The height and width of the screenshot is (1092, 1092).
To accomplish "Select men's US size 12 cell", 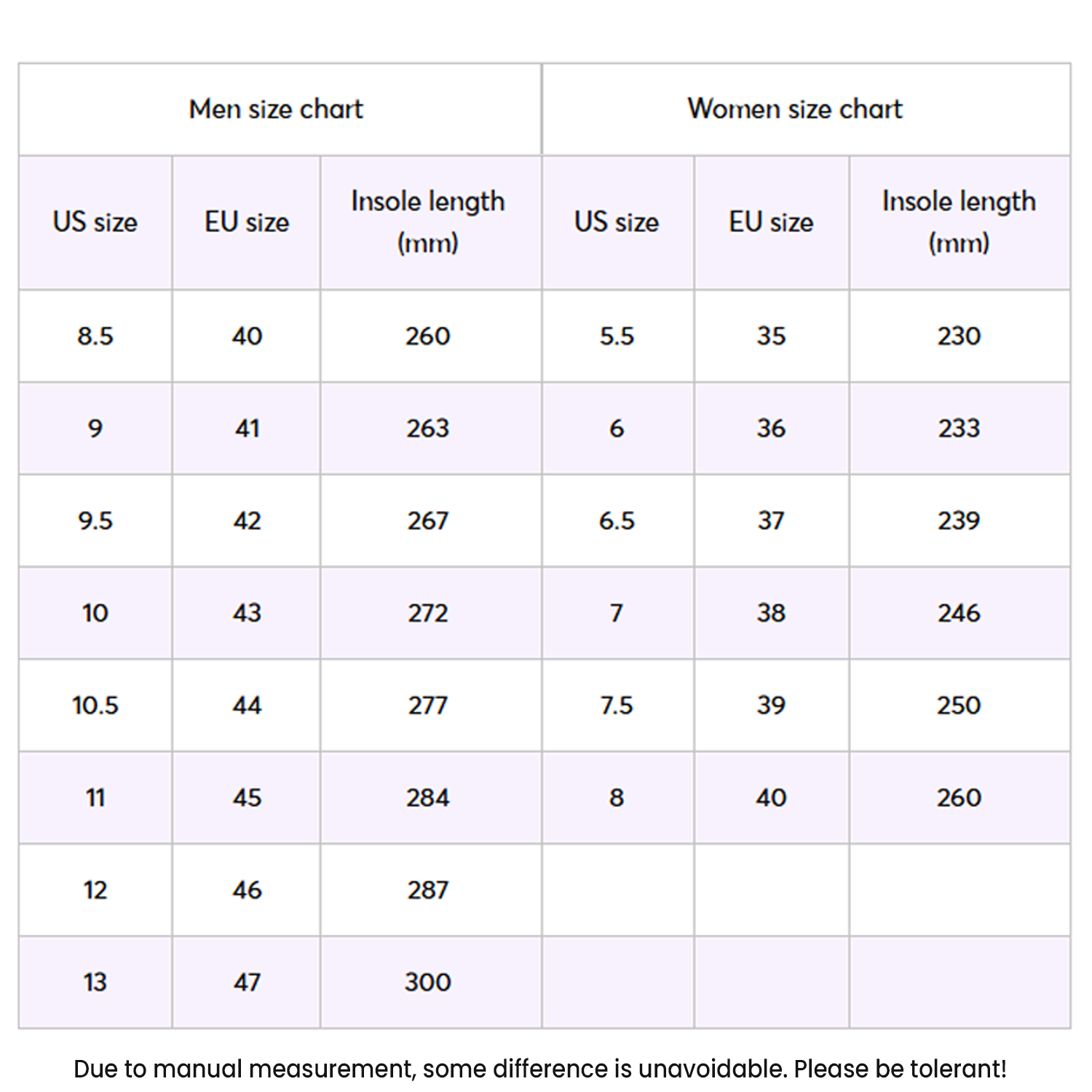I will tap(95, 890).
